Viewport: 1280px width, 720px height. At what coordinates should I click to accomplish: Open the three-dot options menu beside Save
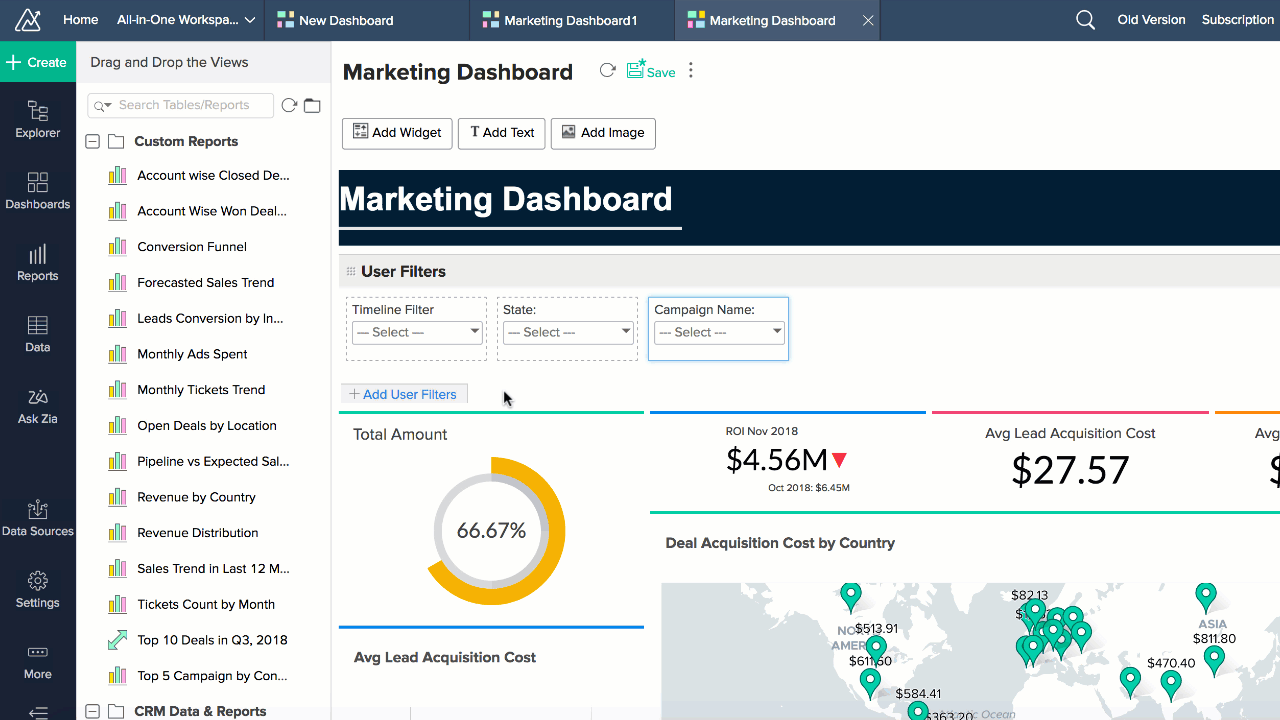[691, 71]
